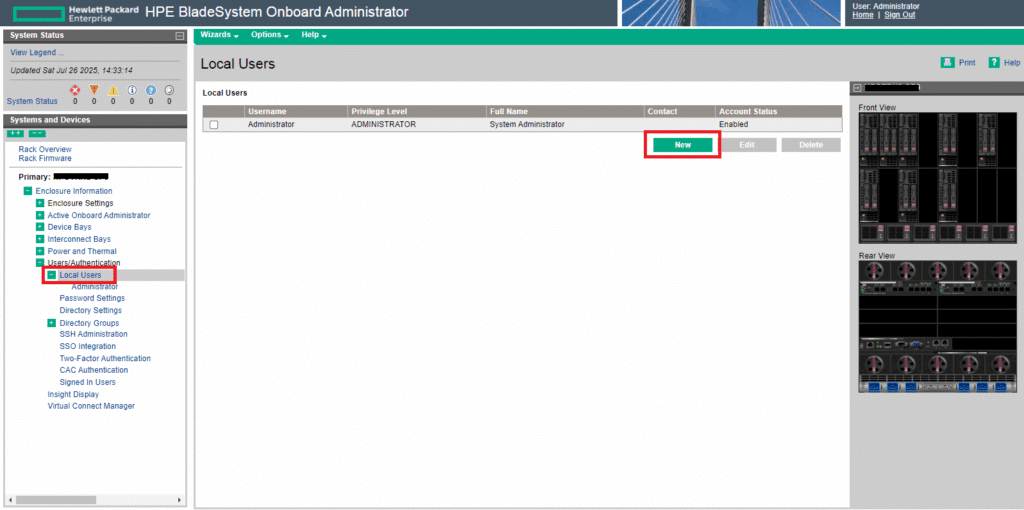Open the Options menu
The width and height of the screenshot is (1024, 510).
click(x=270, y=35)
